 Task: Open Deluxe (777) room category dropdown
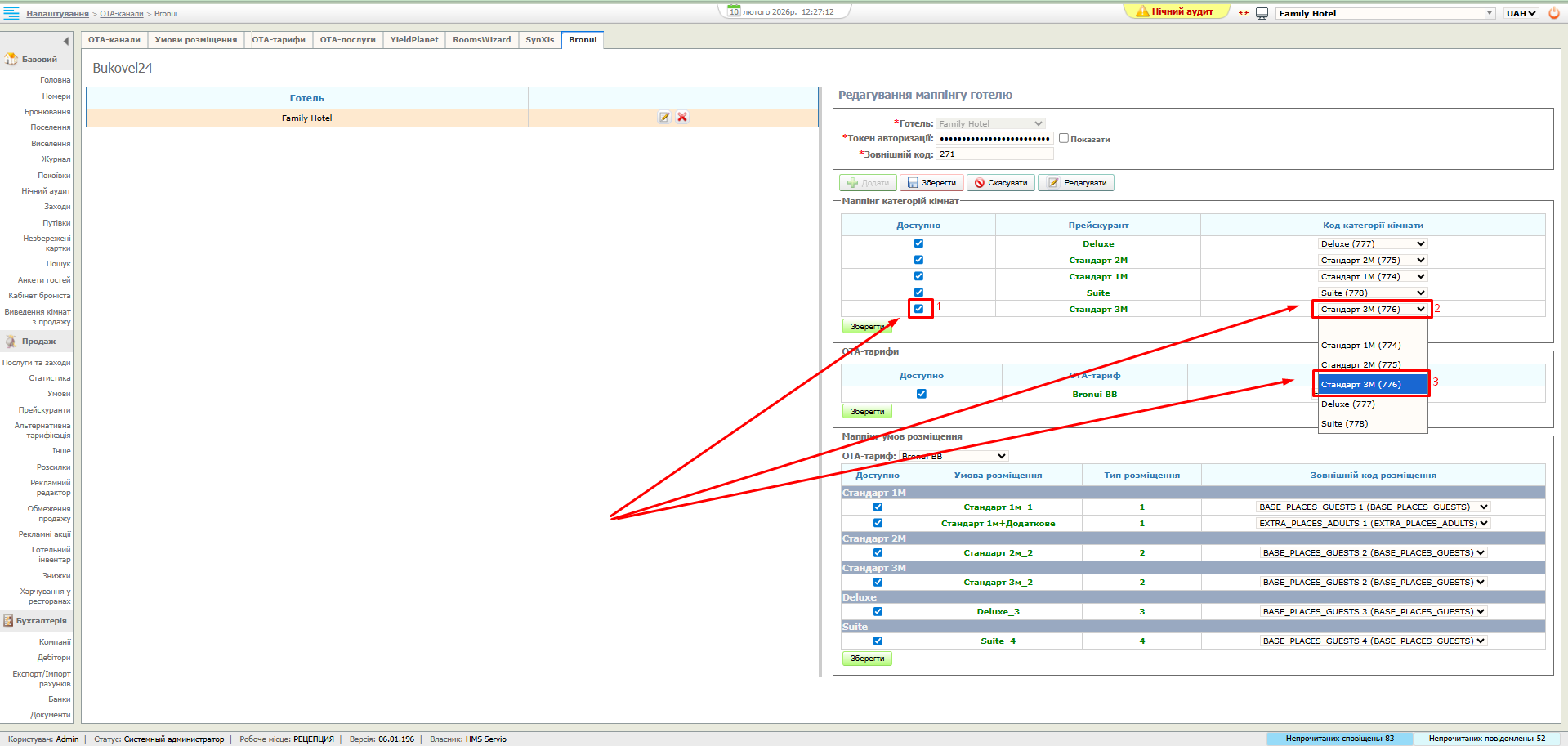point(1373,243)
